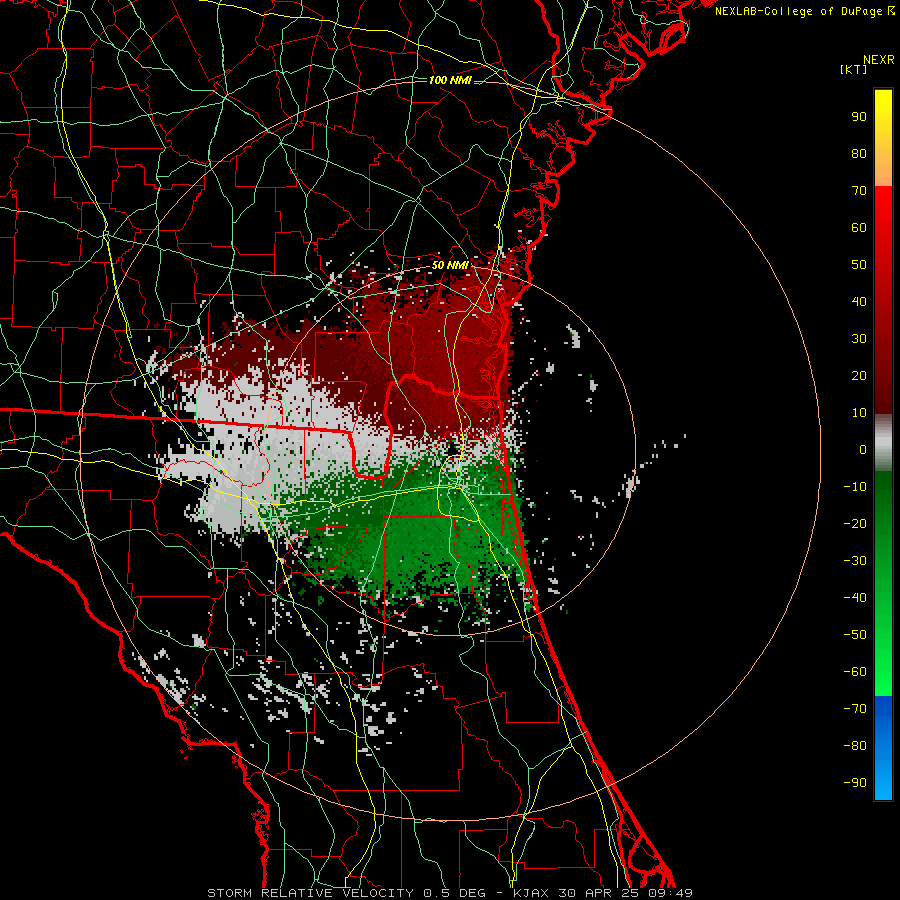Click the -70 knot scale label
The image size is (900, 900).
pyautogui.click(x=855, y=709)
